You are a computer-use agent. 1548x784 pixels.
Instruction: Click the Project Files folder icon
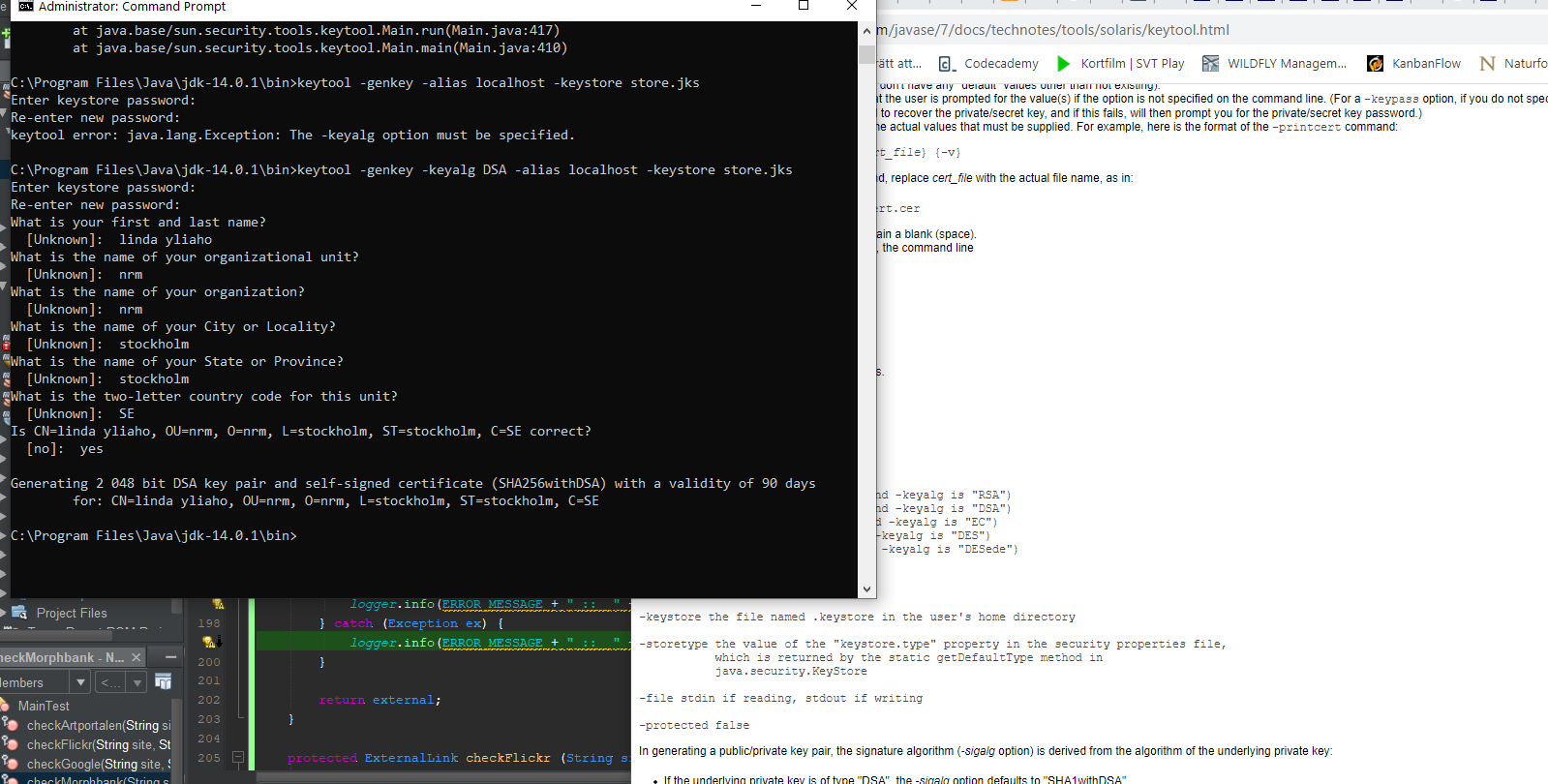19,613
